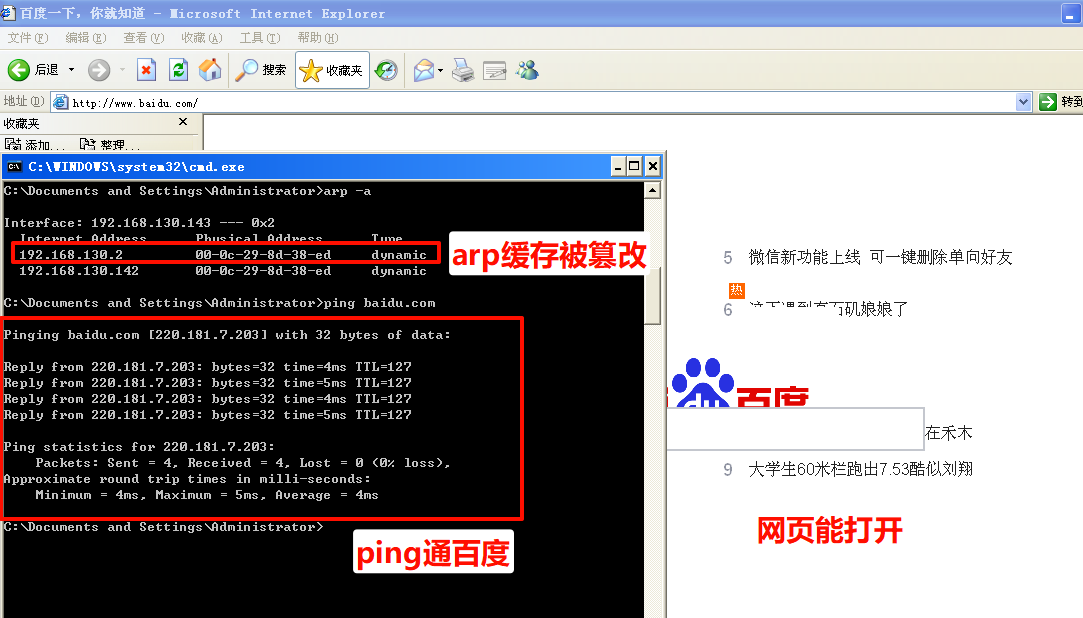
Task: Minimize the cmd.exe window
Action: click(x=618, y=166)
